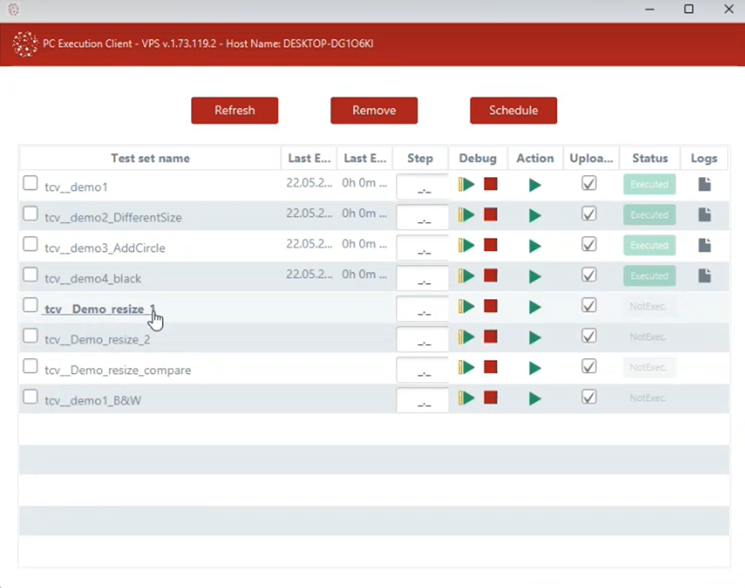The width and height of the screenshot is (745, 588).
Task: Start debug play for tcv__Demo_resize_compare
Action: click(466, 368)
